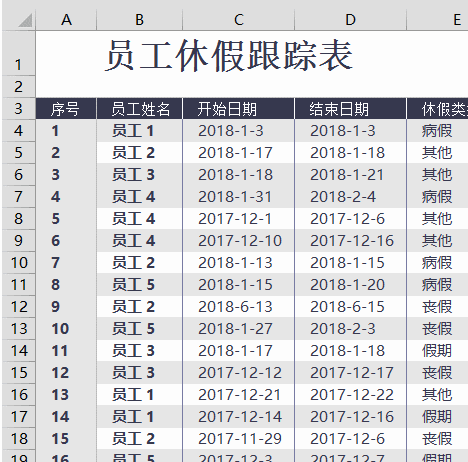
Task: Click the title 员工休假跟踪表
Action: (229, 56)
